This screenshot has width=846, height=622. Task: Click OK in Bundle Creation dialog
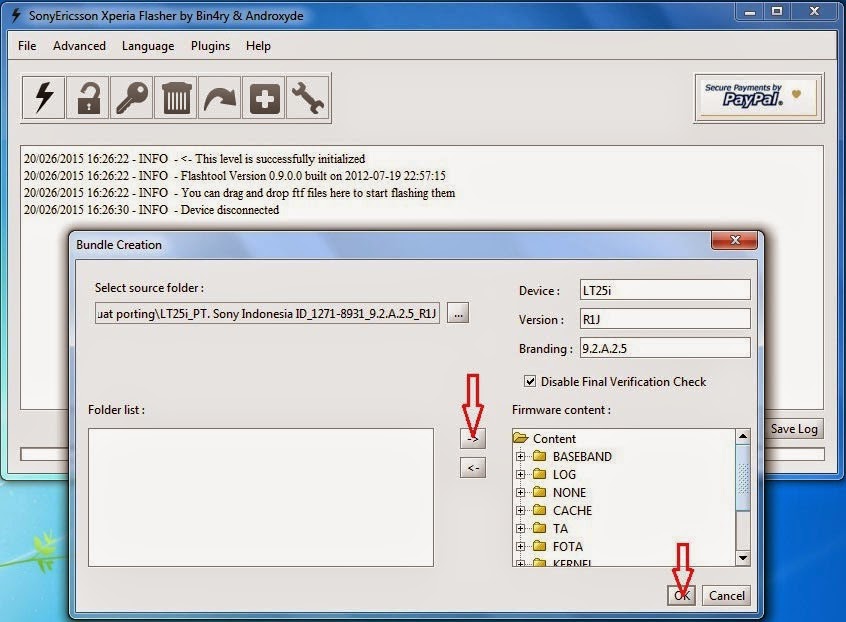point(681,595)
